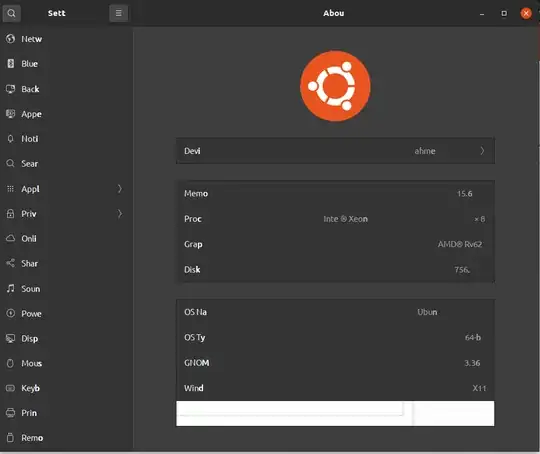Open the Remo settings entry
540x454 pixels.
67,438
